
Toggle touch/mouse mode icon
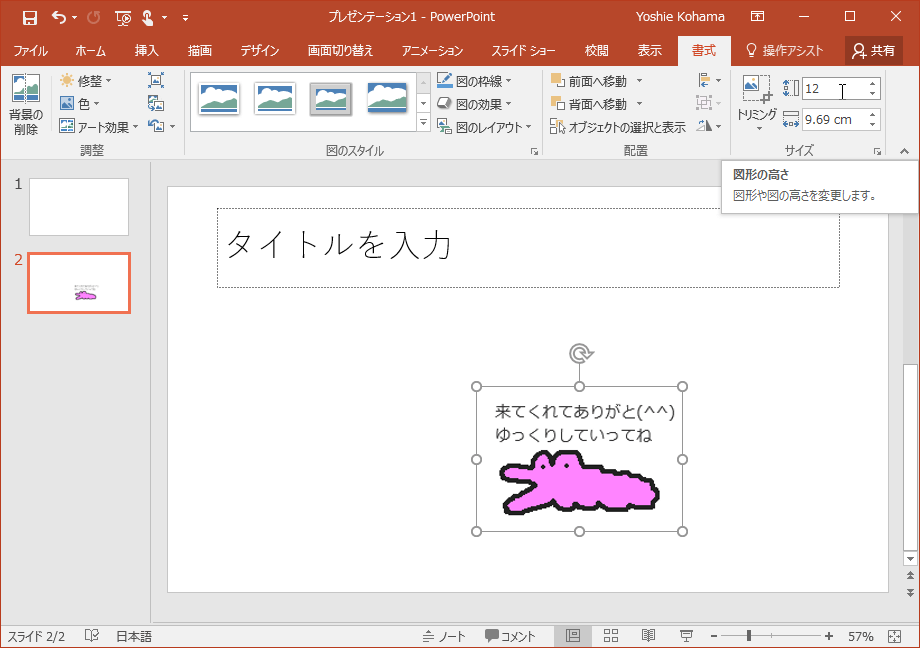(x=147, y=18)
